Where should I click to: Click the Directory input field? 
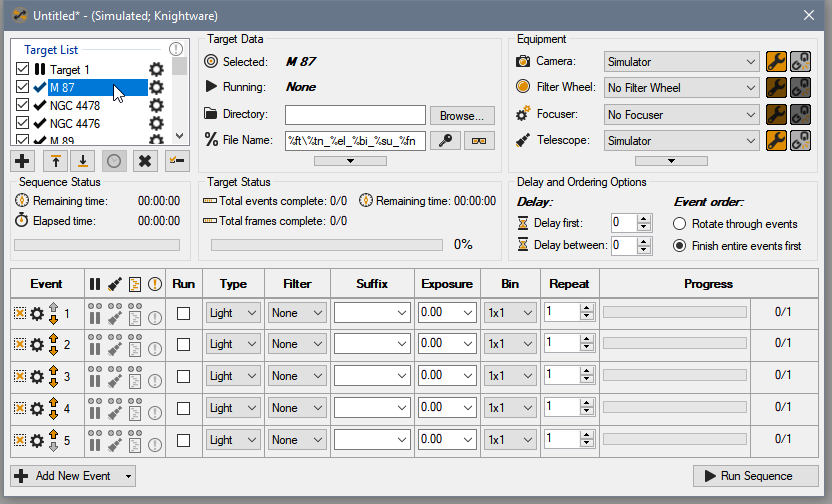(355, 115)
